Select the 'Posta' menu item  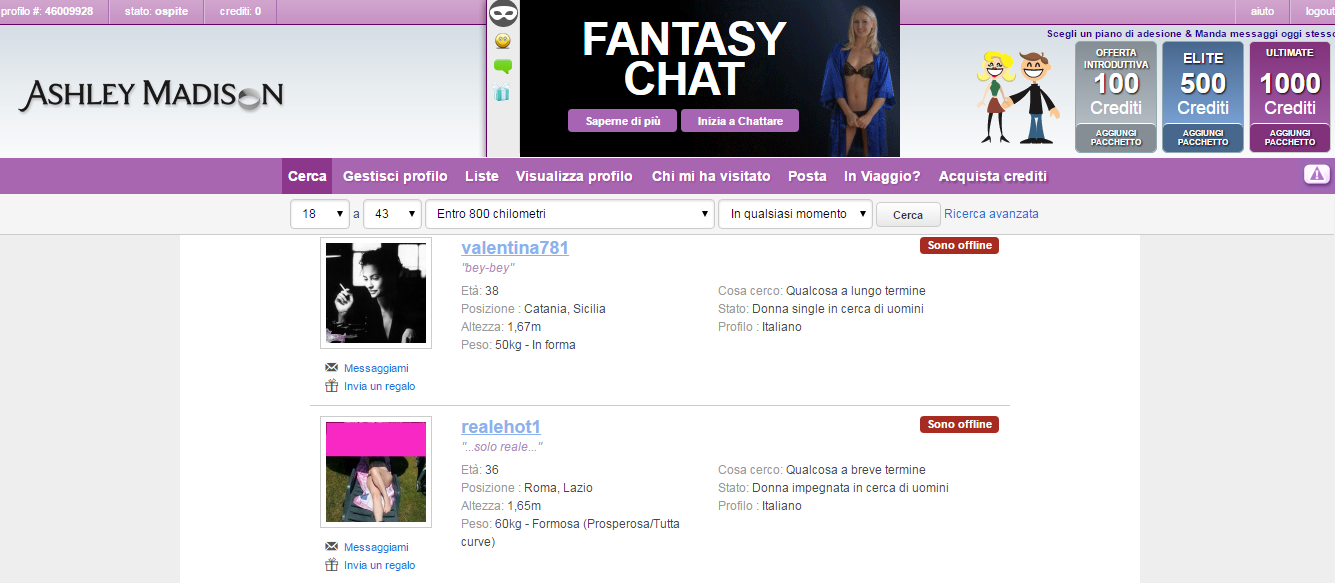807,176
